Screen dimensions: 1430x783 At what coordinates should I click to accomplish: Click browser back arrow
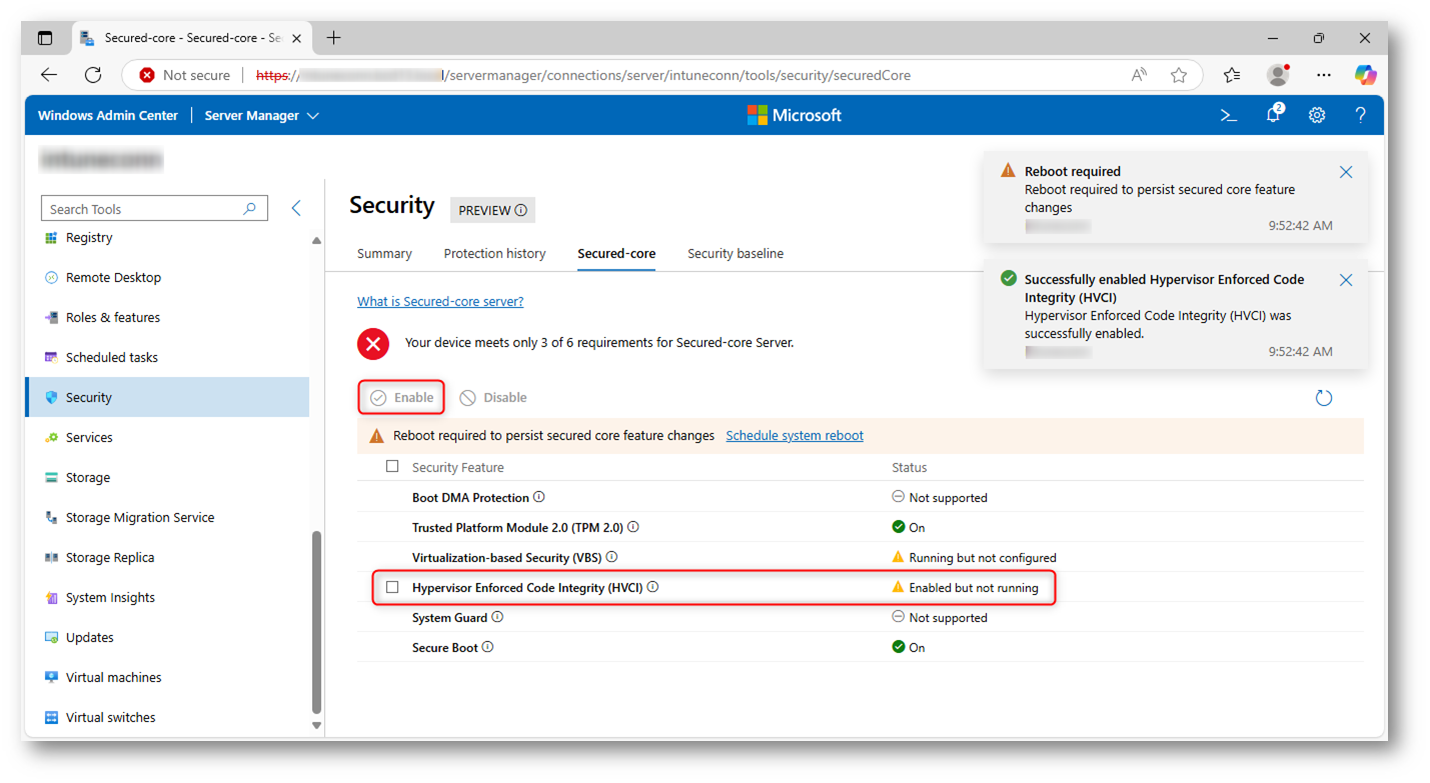[49, 75]
